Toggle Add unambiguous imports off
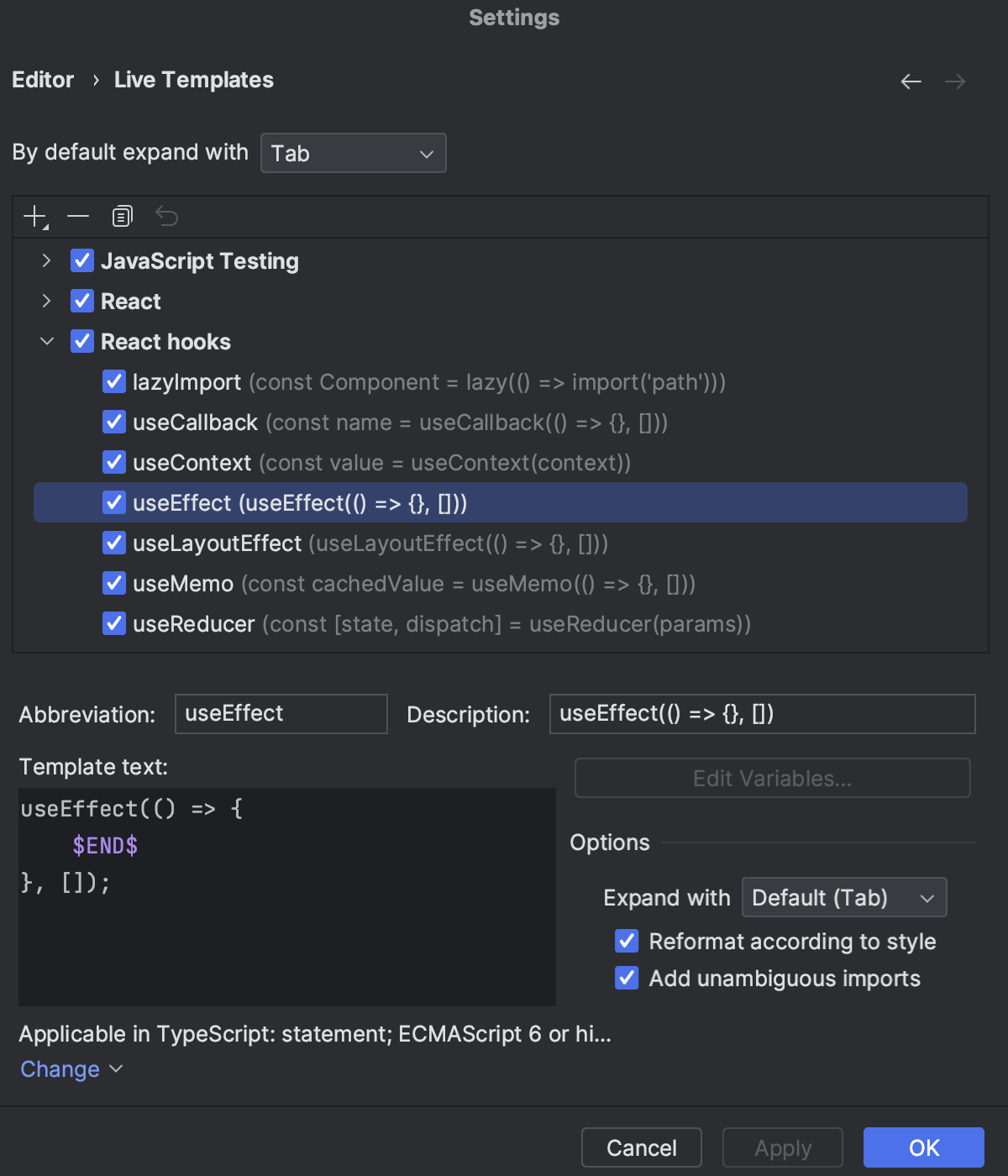Viewport: 1008px width, 1176px height. (x=627, y=978)
